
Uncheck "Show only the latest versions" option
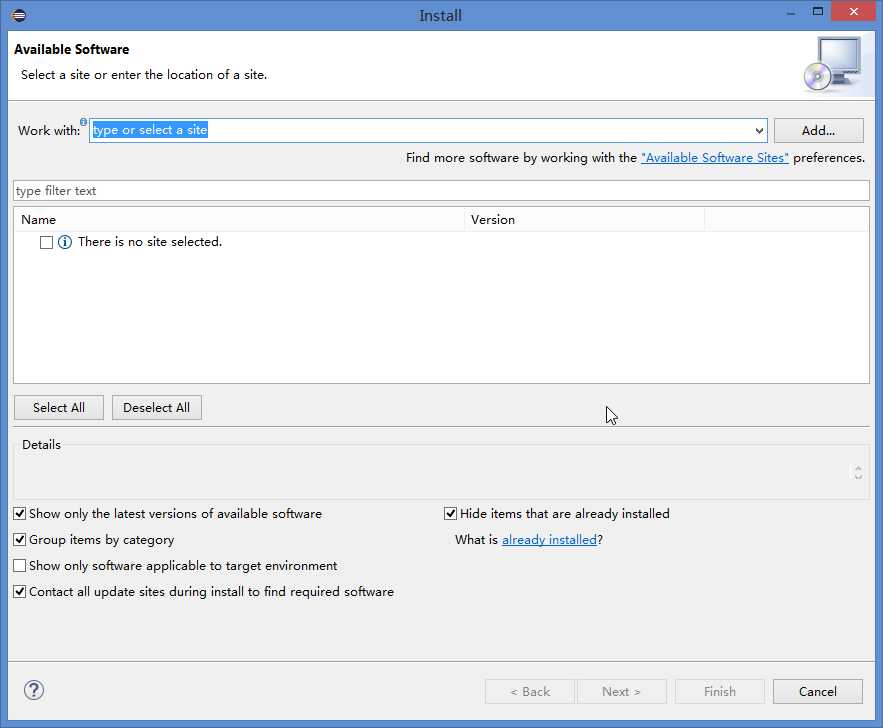pos(20,513)
